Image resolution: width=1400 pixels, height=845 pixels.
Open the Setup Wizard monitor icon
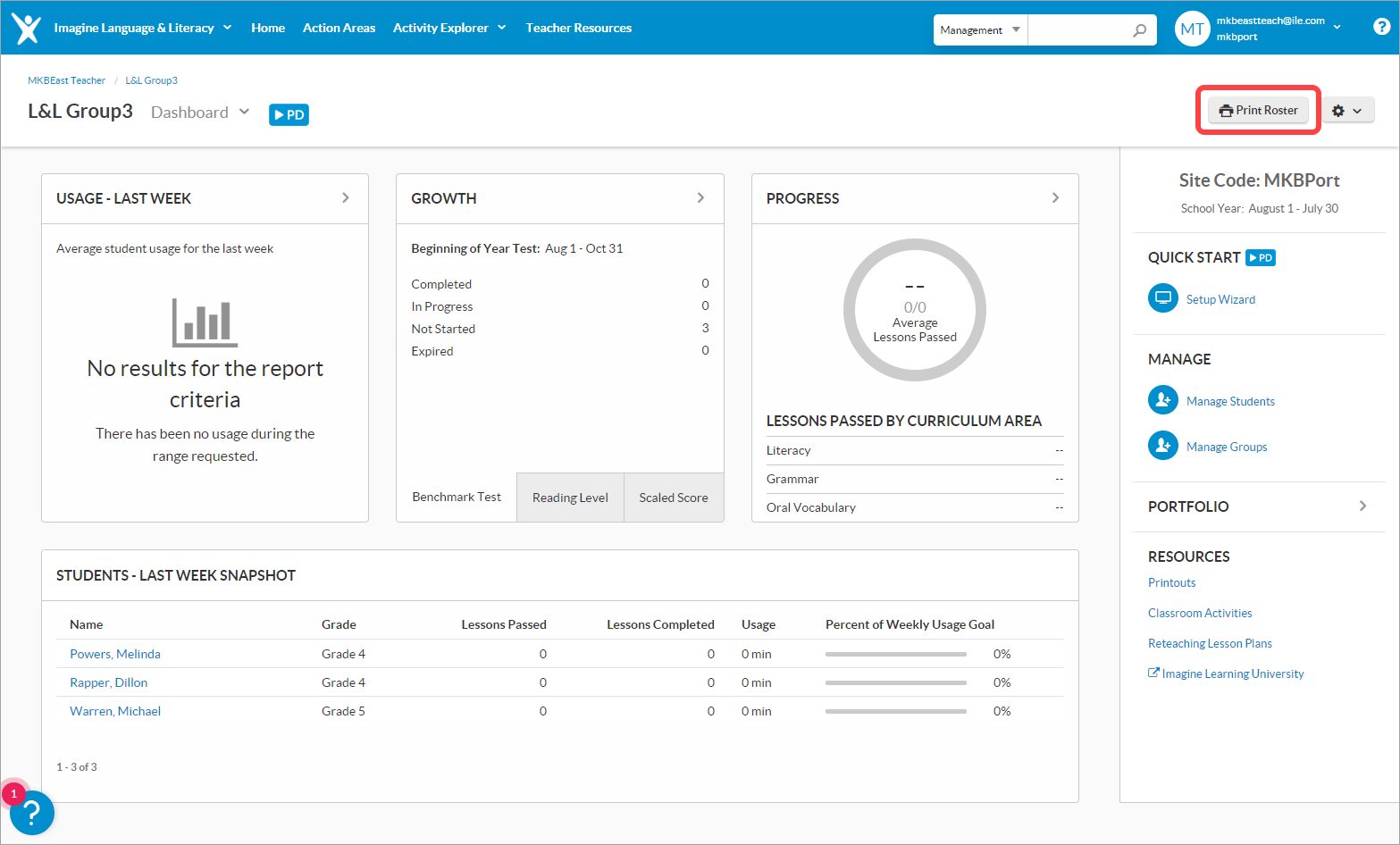(1162, 298)
